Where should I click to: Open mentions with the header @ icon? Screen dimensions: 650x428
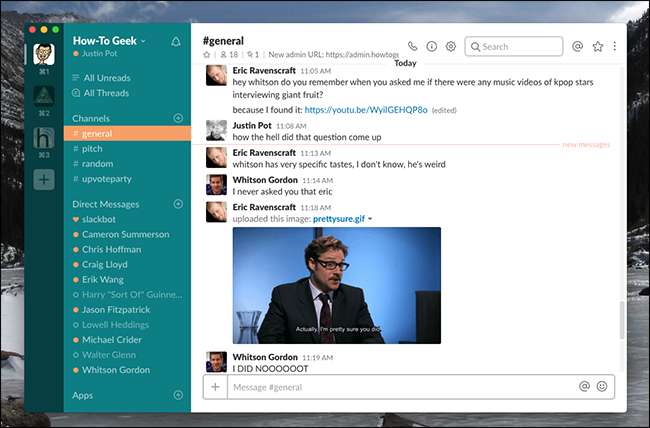577,46
